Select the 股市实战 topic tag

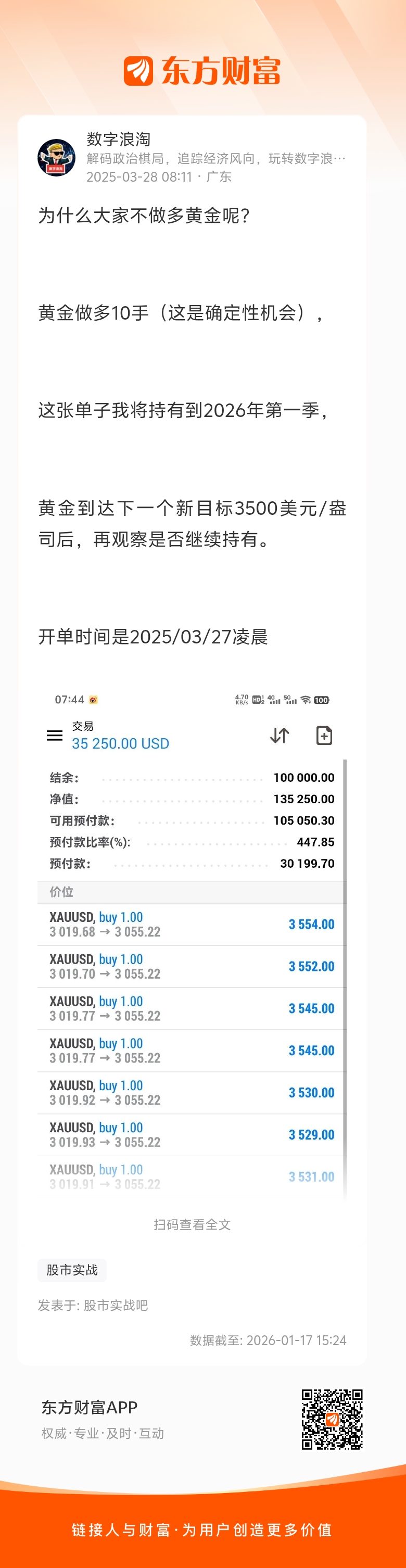[72, 1270]
